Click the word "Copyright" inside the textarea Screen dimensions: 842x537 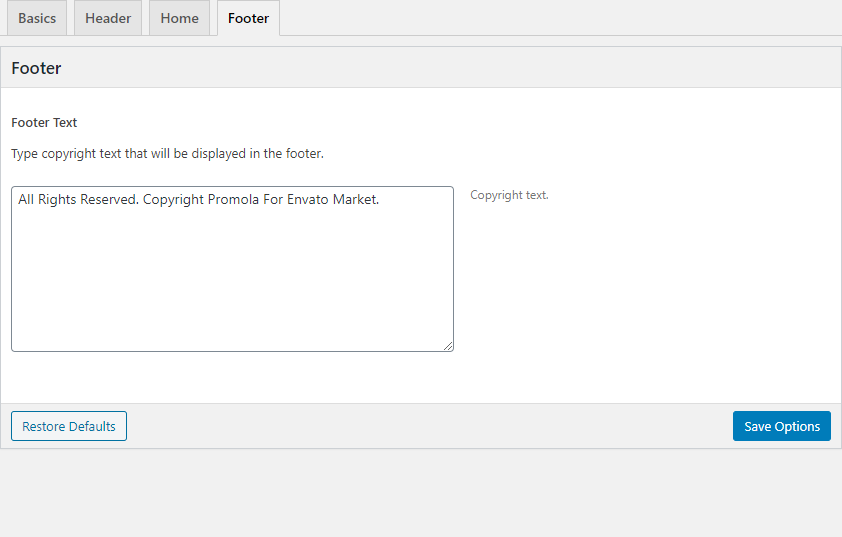tap(173, 200)
